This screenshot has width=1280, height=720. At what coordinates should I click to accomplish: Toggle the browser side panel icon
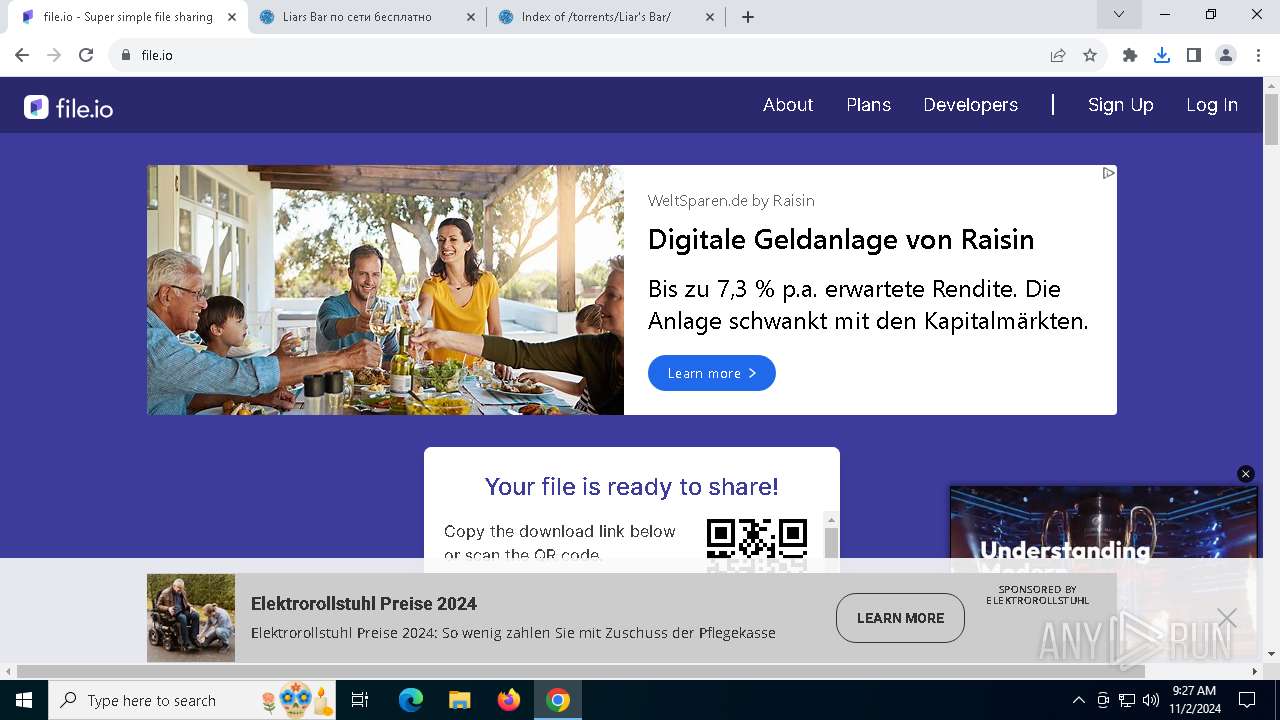(x=1194, y=55)
